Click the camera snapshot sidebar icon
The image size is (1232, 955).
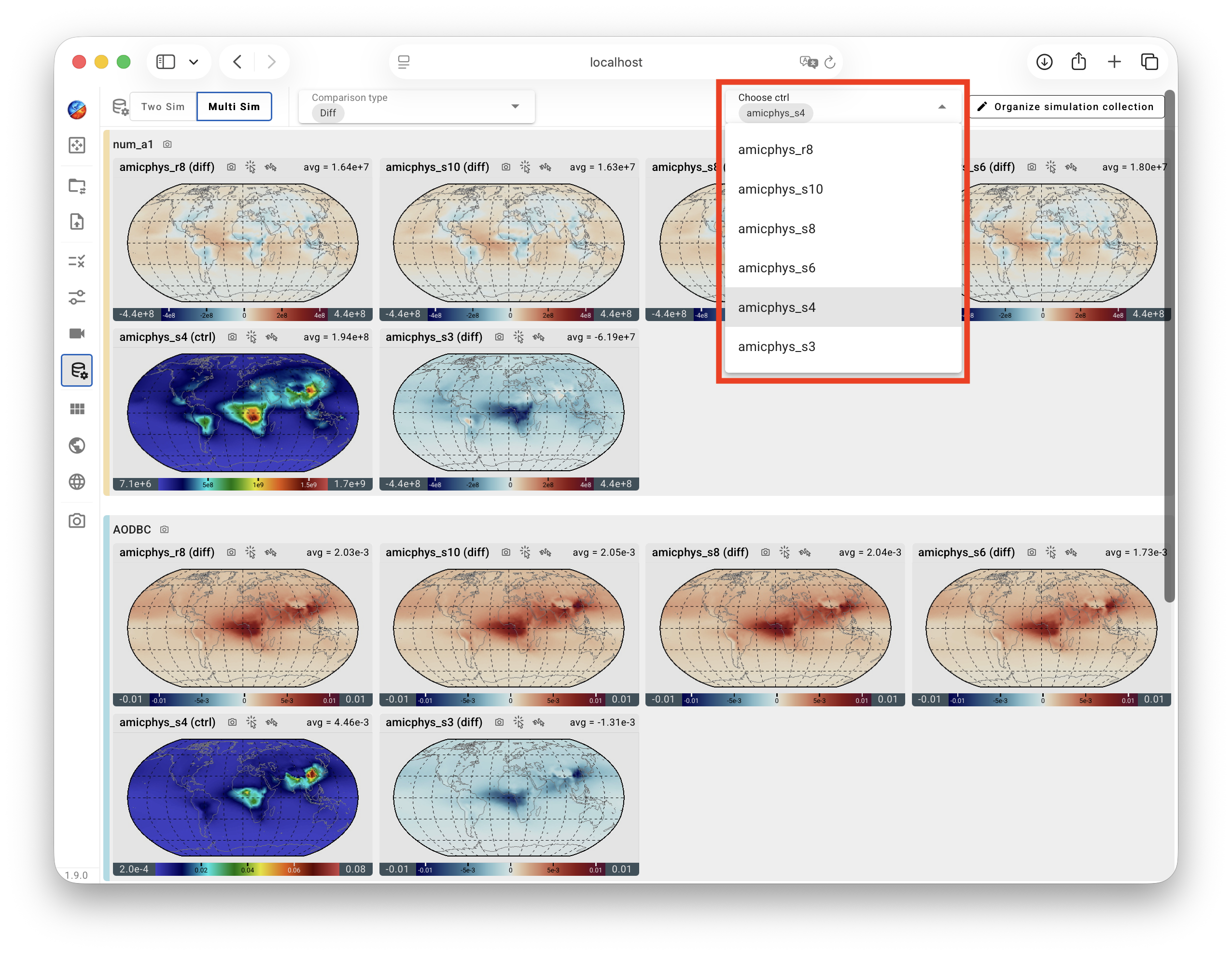(77, 520)
